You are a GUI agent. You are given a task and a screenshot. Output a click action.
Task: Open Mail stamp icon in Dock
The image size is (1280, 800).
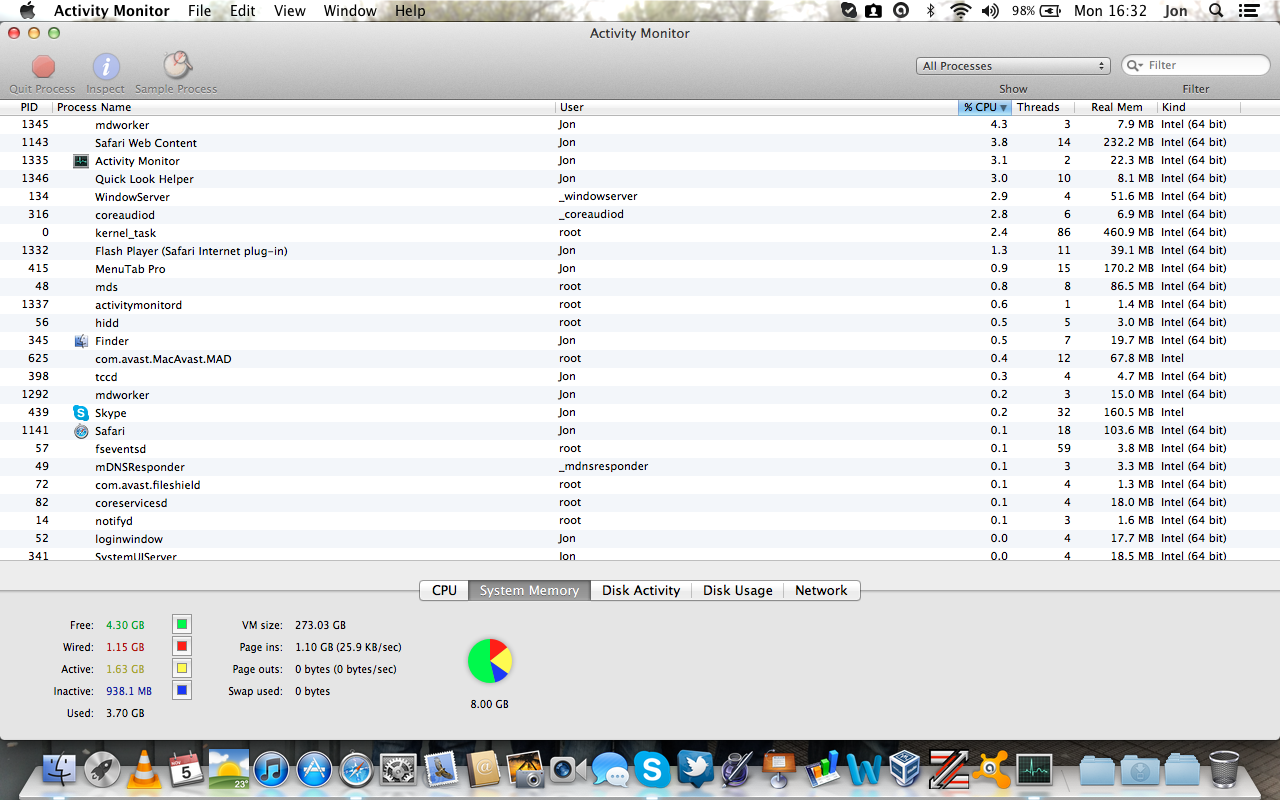pos(441,768)
